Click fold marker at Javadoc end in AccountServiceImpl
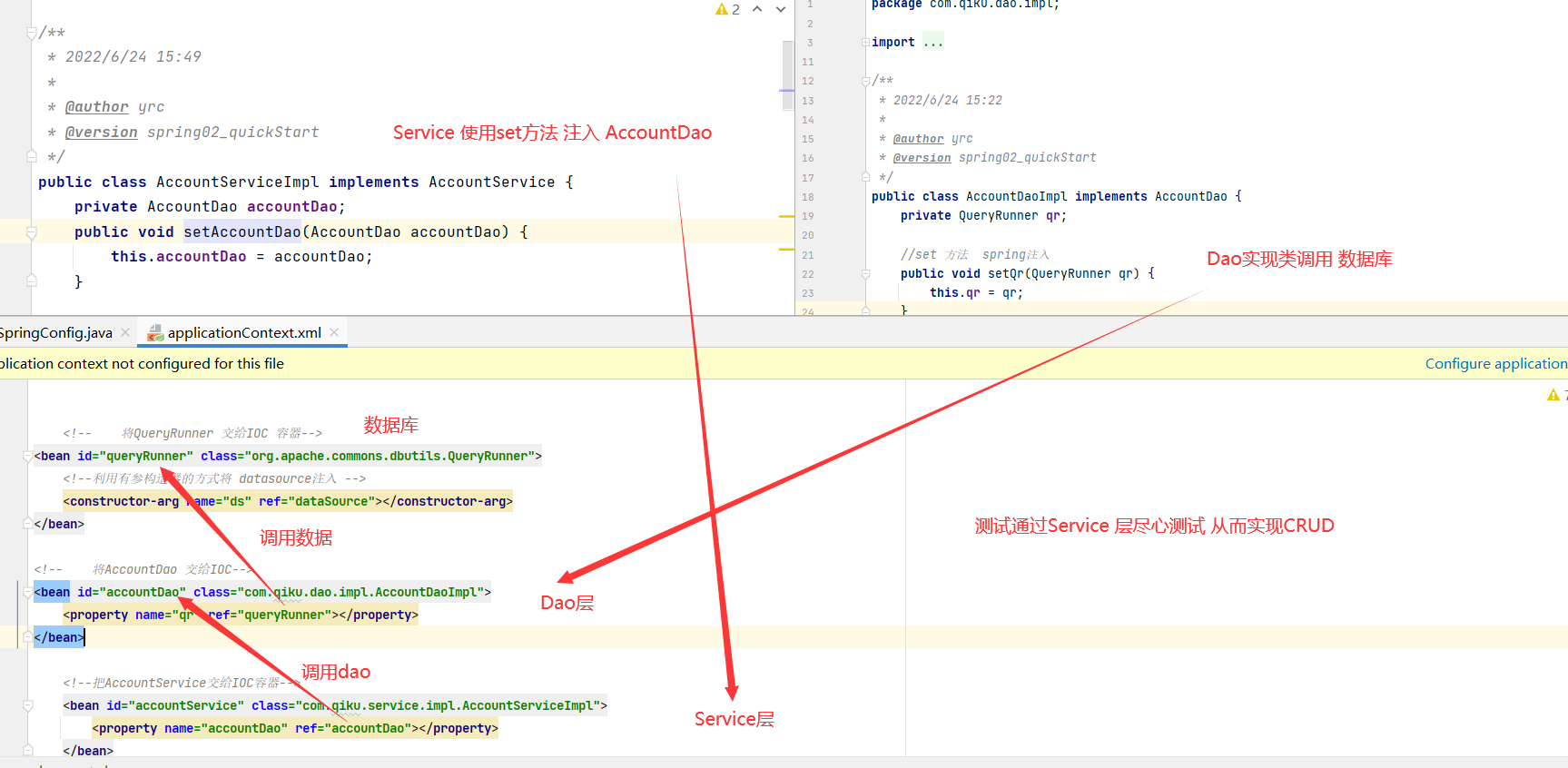The height and width of the screenshot is (768, 1568). click(x=32, y=156)
